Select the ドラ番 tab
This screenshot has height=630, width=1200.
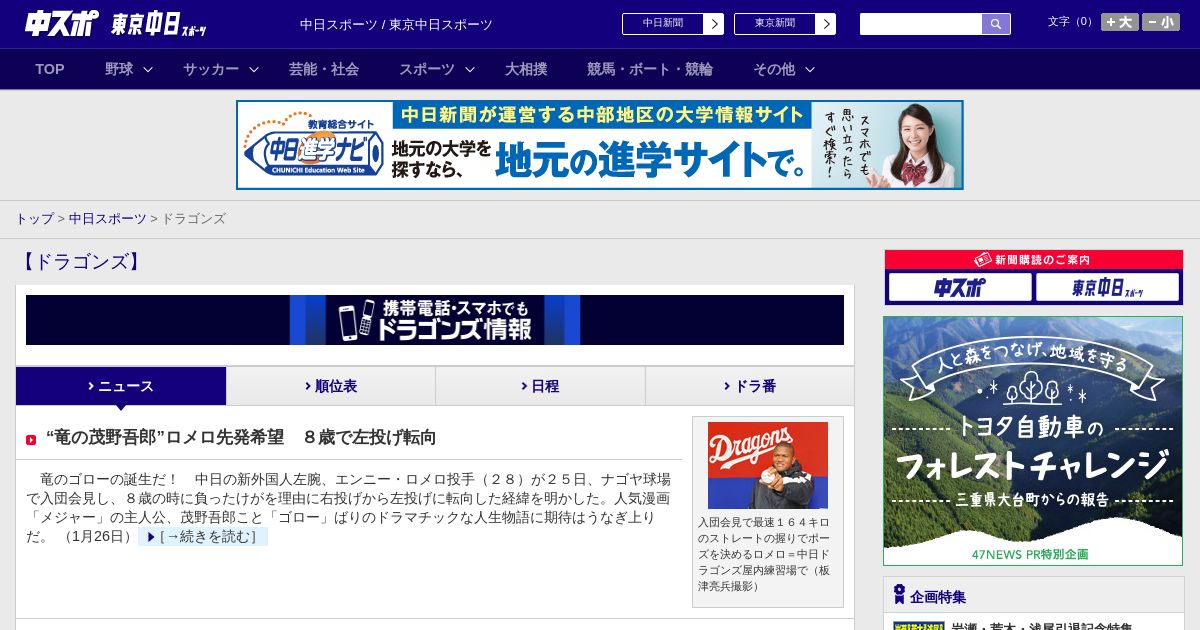750,386
